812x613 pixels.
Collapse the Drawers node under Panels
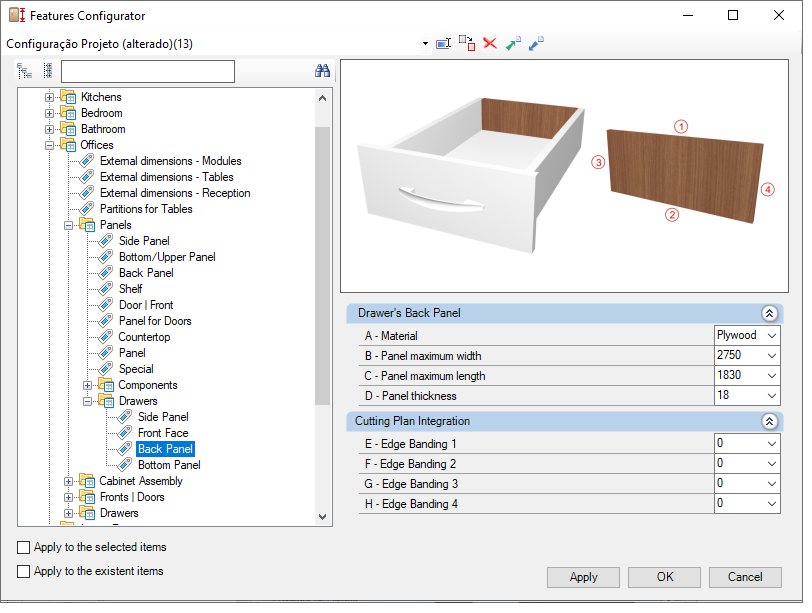pos(88,401)
